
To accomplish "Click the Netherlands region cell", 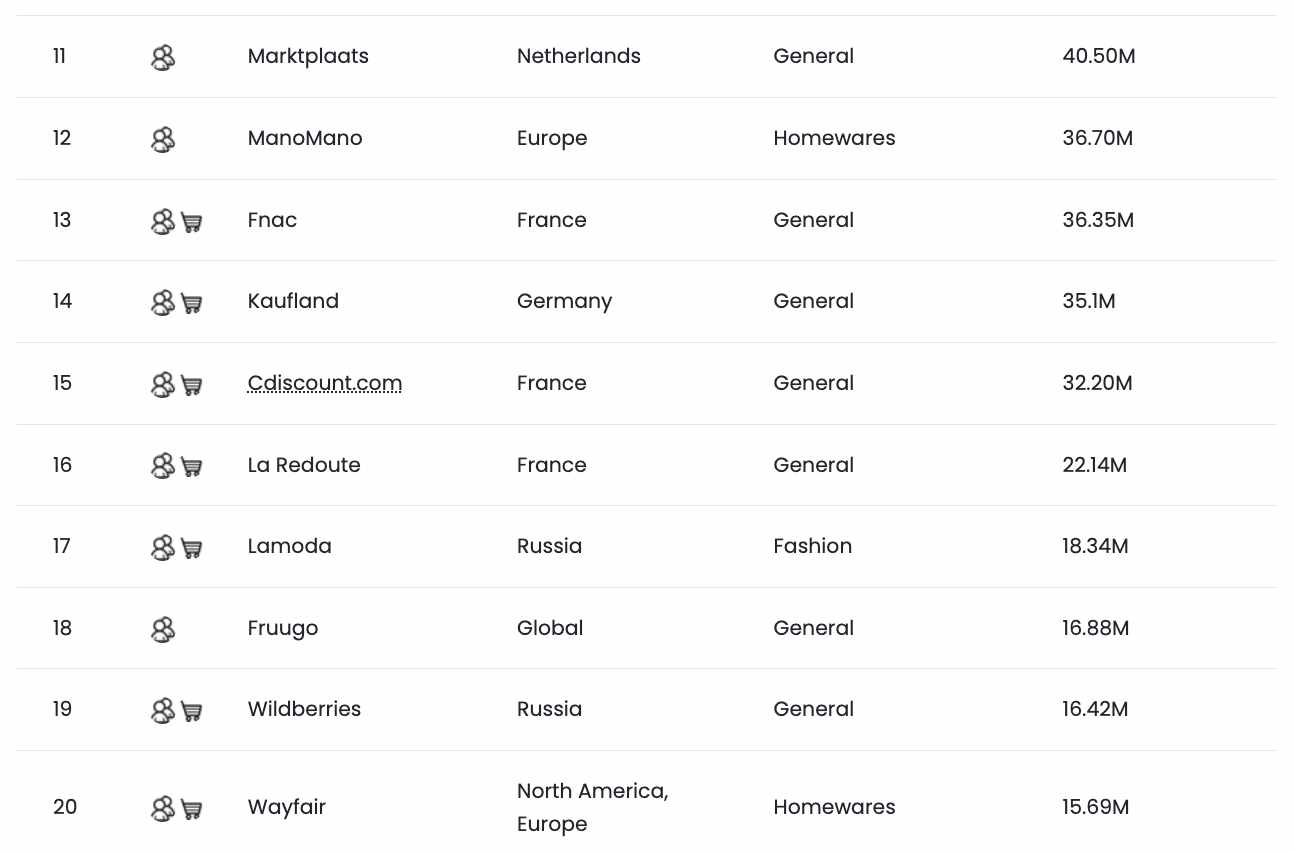I will [x=579, y=56].
